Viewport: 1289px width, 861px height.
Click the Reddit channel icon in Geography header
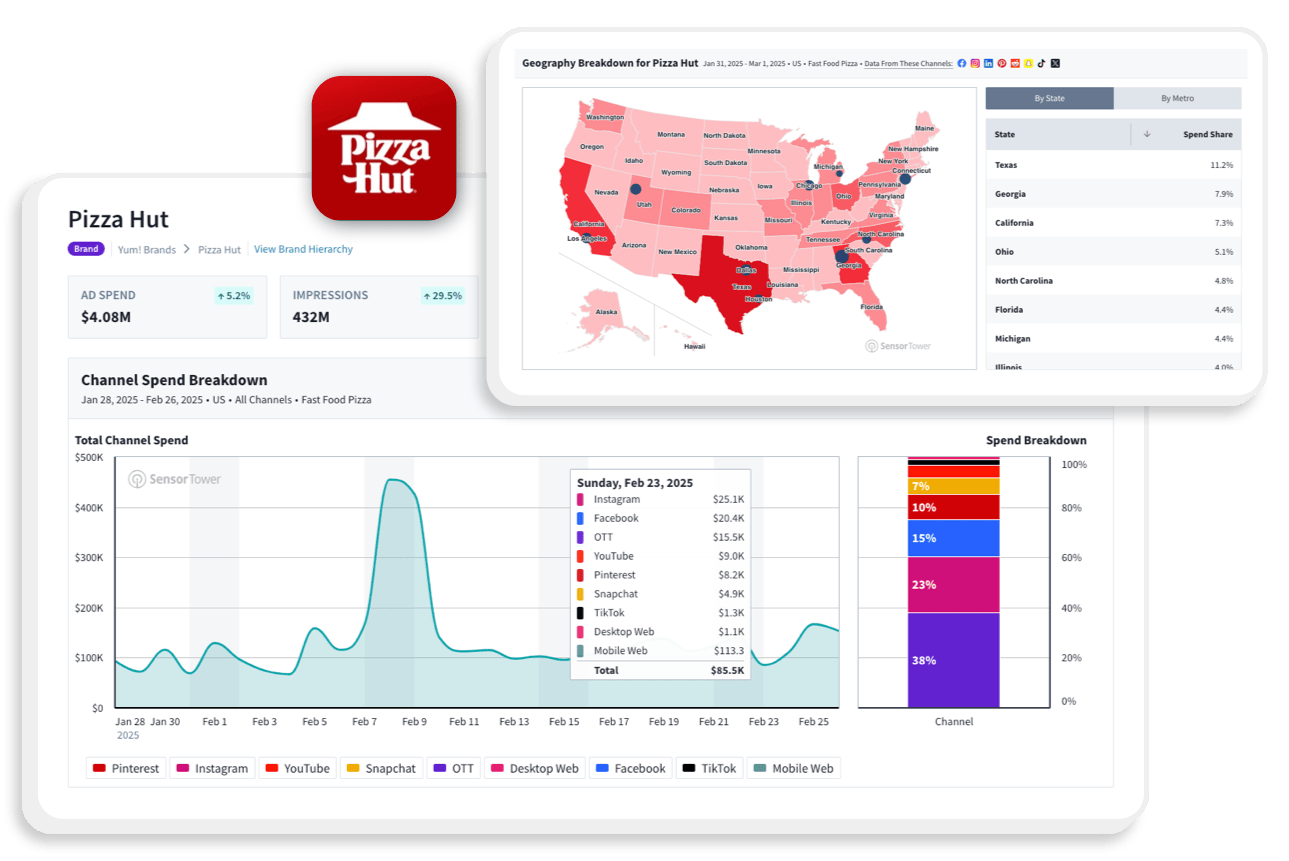[x=1015, y=63]
